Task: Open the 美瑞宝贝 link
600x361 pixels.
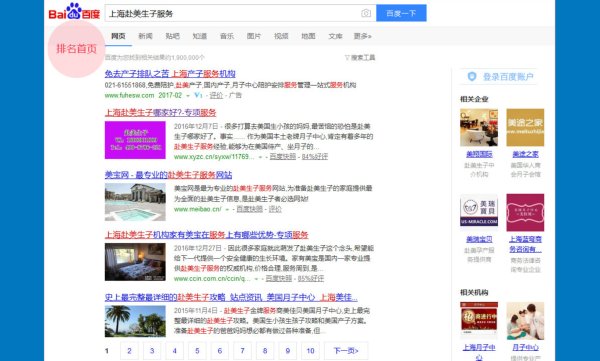Action: [x=479, y=240]
